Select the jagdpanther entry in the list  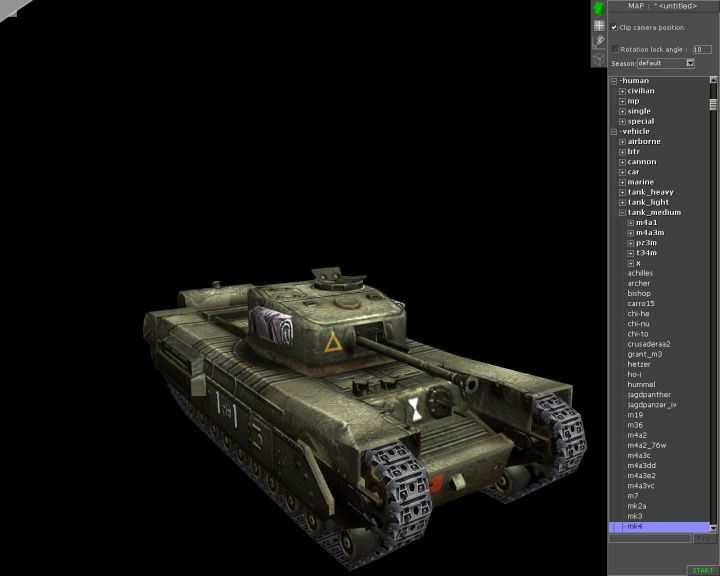coord(649,394)
